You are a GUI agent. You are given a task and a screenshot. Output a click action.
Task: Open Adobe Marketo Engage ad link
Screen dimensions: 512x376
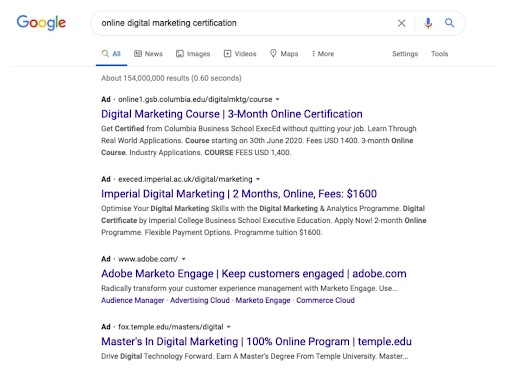tap(254, 274)
